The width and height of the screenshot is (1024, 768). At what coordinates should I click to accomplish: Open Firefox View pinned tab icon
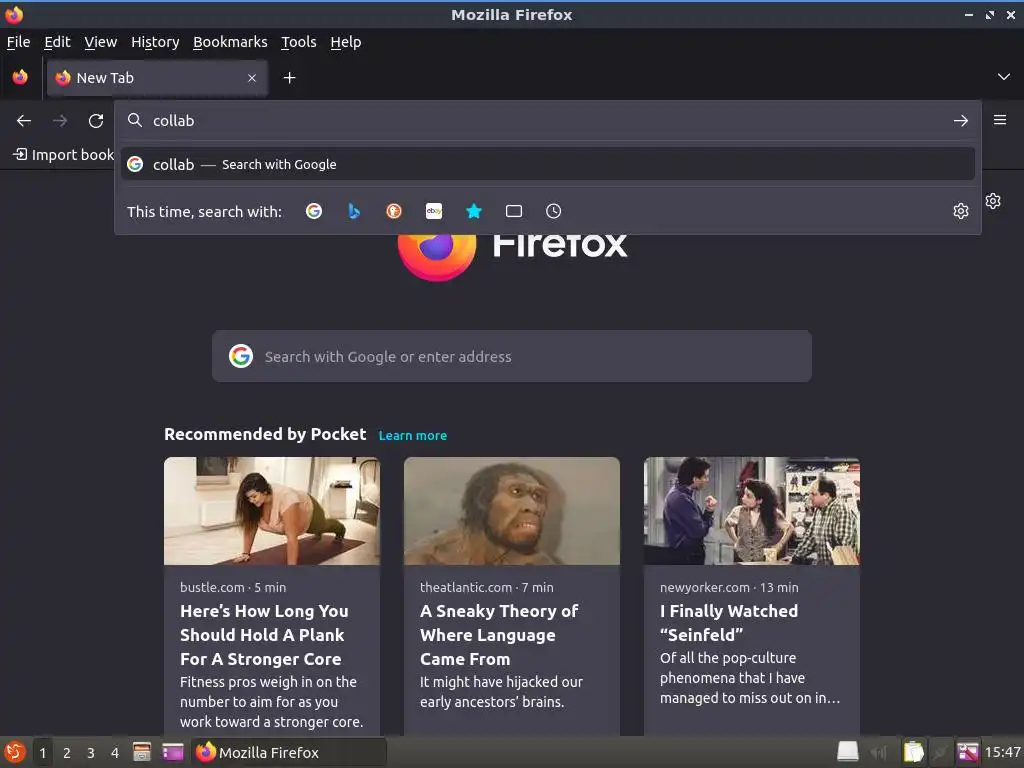click(20, 78)
